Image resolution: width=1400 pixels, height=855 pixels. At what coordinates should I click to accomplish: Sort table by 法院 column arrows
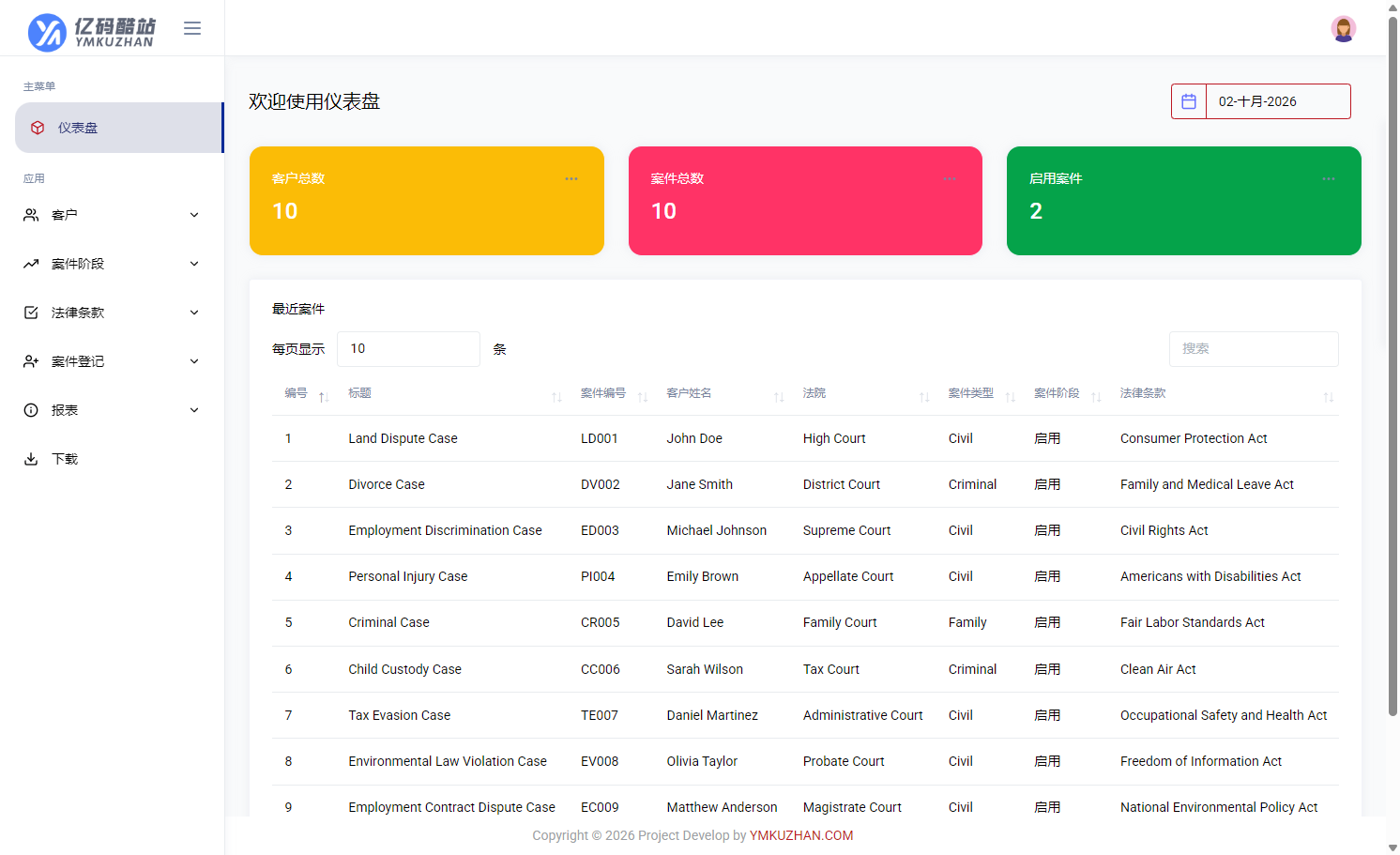point(924,397)
